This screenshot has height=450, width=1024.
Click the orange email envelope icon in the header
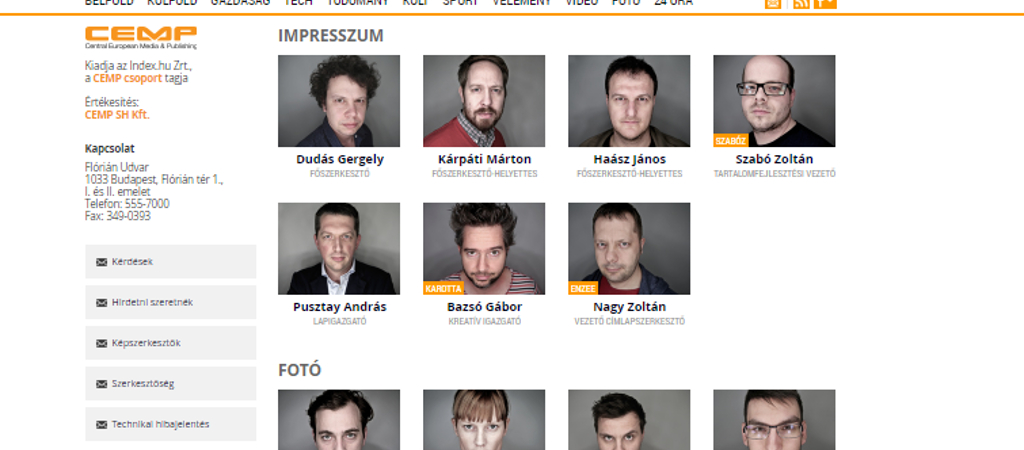tap(773, 3)
